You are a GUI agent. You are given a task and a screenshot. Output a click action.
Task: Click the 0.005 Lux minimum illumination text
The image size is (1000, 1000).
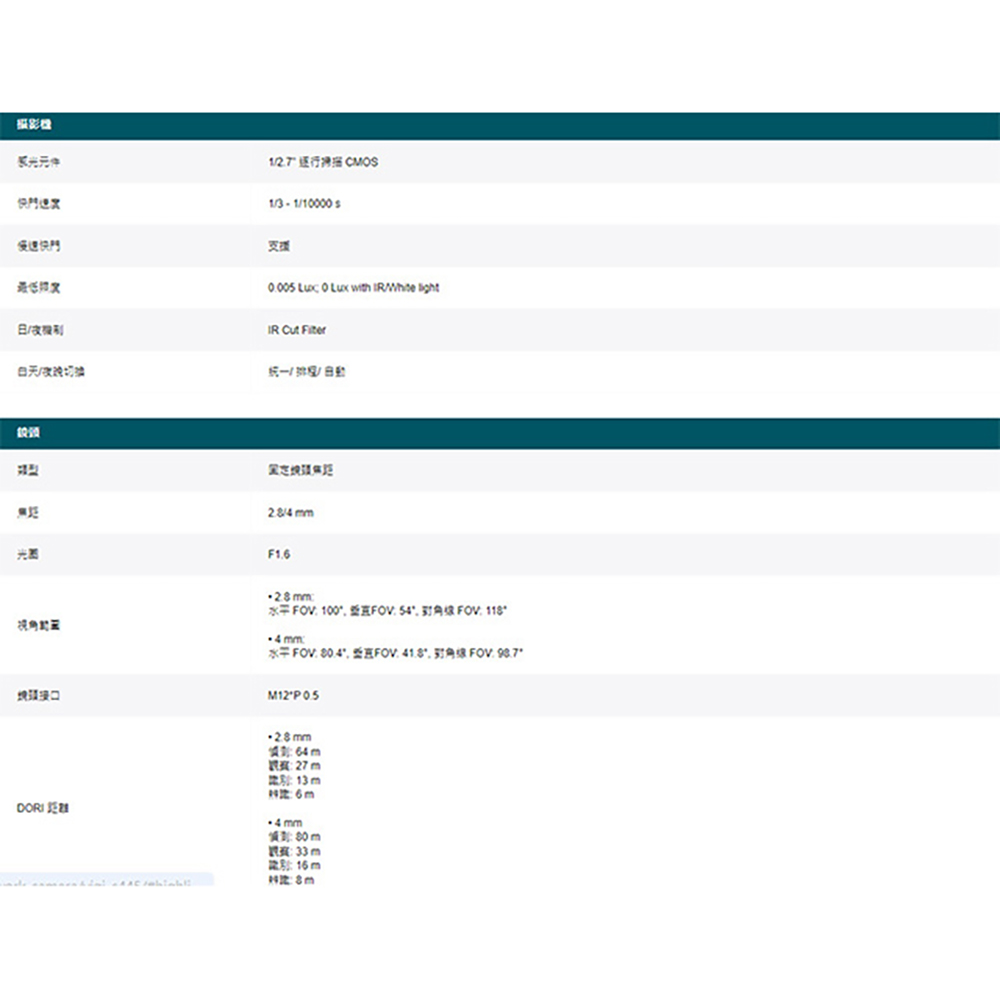[x=353, y=288]
